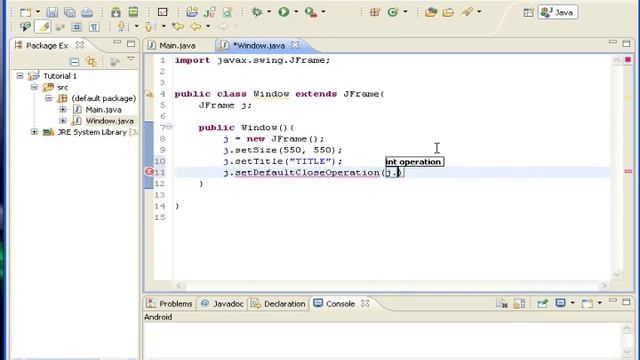The image size is (640, 360).
Task: Close the *Window.java editor tab
Action: click(x=295, y=45)
